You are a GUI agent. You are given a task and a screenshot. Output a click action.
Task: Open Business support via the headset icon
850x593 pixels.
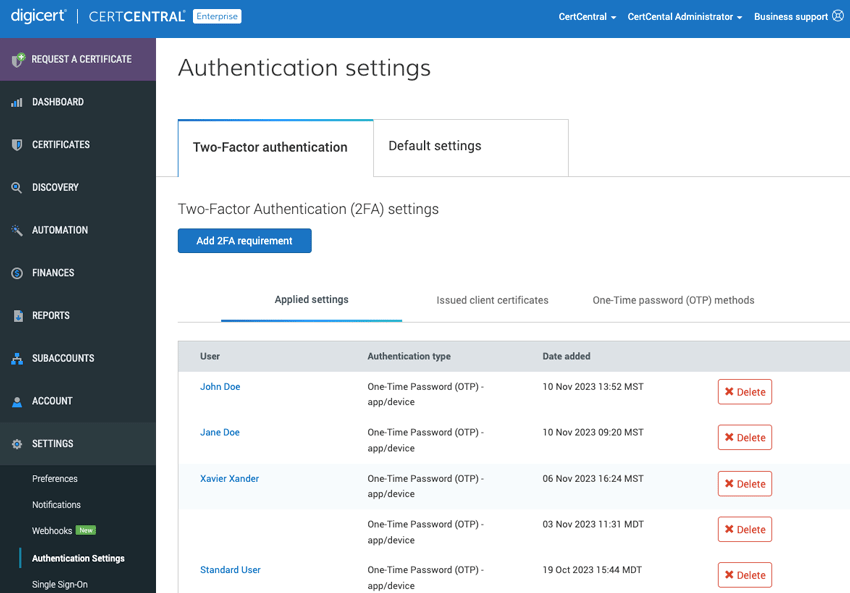point(837,16)
